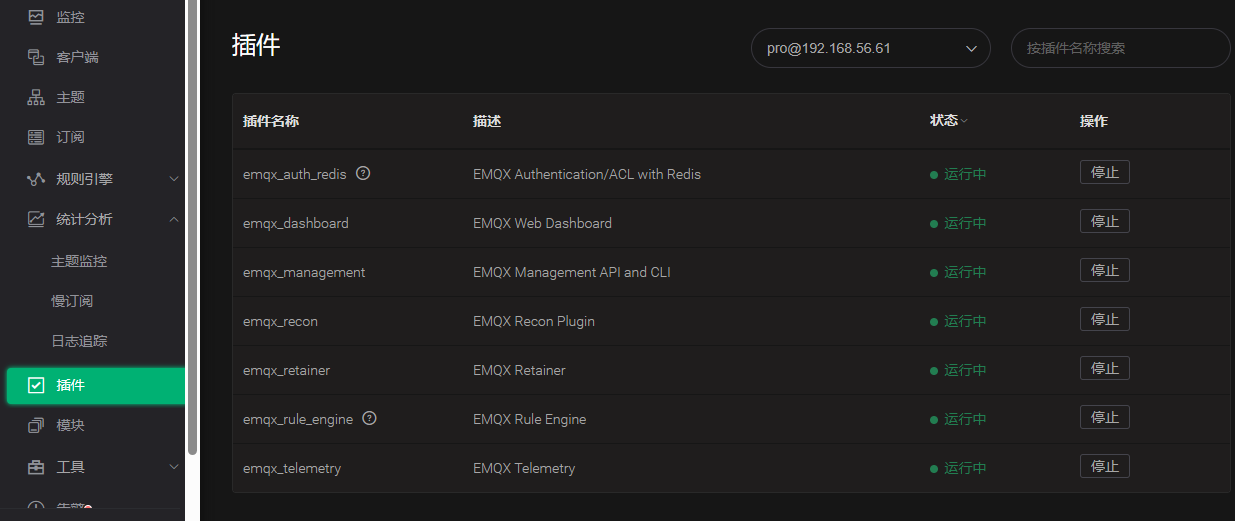Viewport: 1235px width, 521px height.
Task: Stop the emqx_telemetry plugin
Action: 1104,467
